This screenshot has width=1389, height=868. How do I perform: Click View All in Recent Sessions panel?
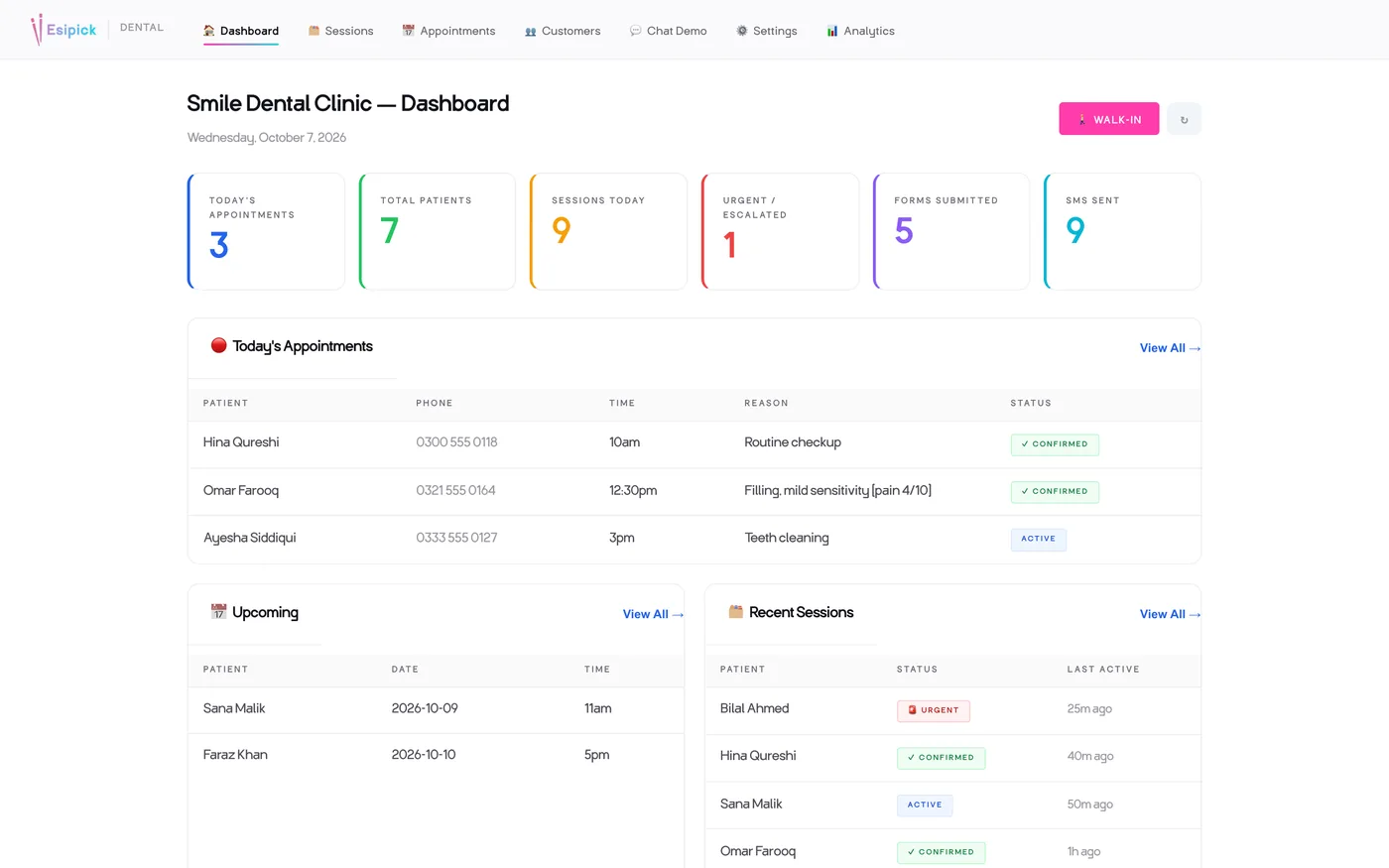click(x=1170, y=614)
